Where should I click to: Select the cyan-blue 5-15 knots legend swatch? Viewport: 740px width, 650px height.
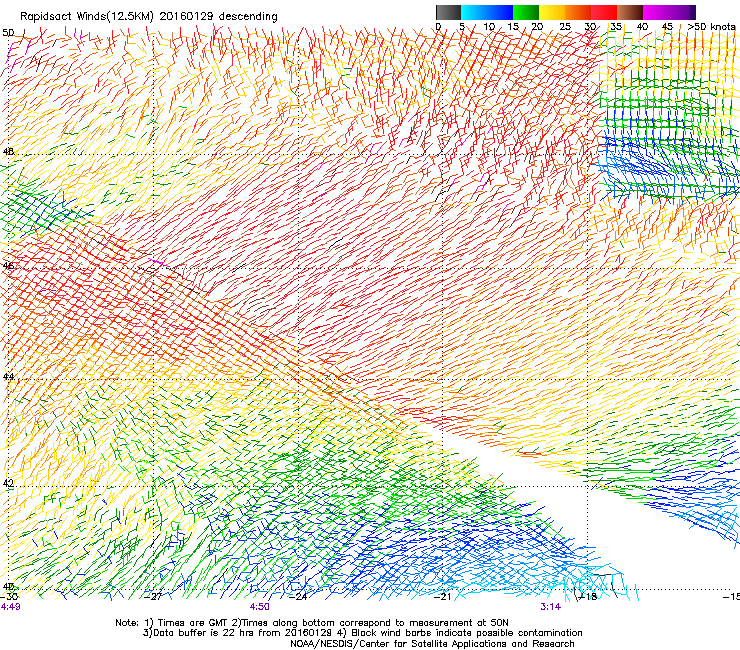[x=487, y=12]
